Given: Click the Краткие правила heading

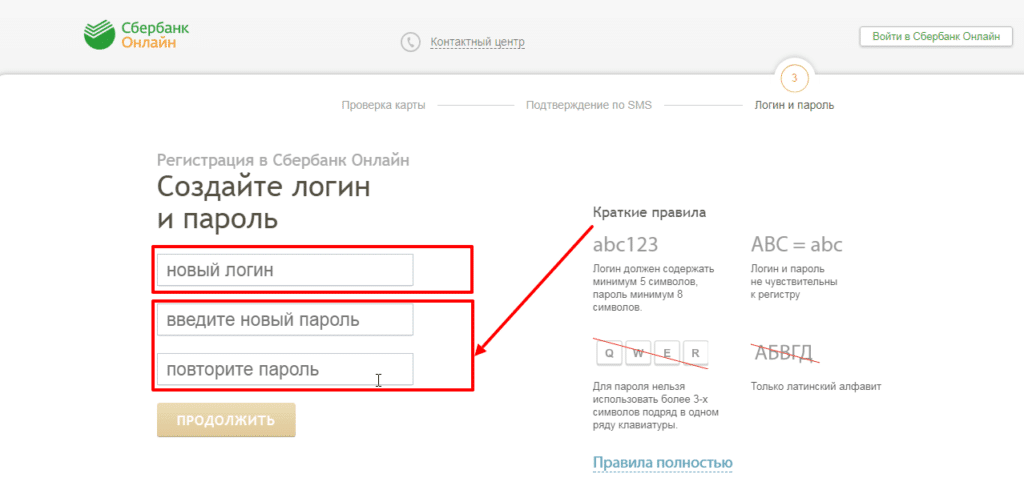Looking at the screenshot, I should tap(650, 212).
